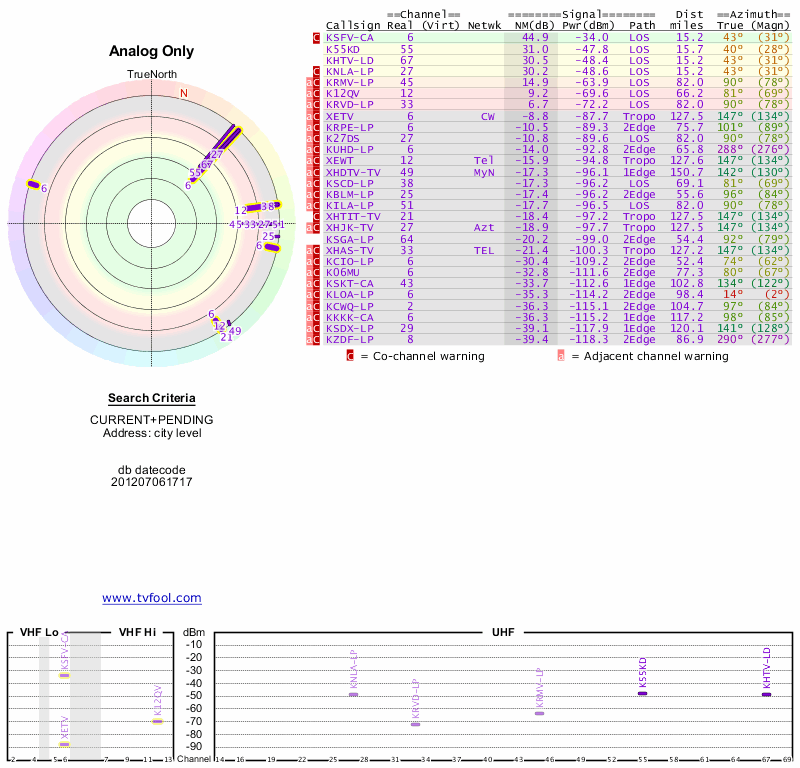800x768 pixels.
Task: Click the NM(dB) column header
Action: click(535, 26)
